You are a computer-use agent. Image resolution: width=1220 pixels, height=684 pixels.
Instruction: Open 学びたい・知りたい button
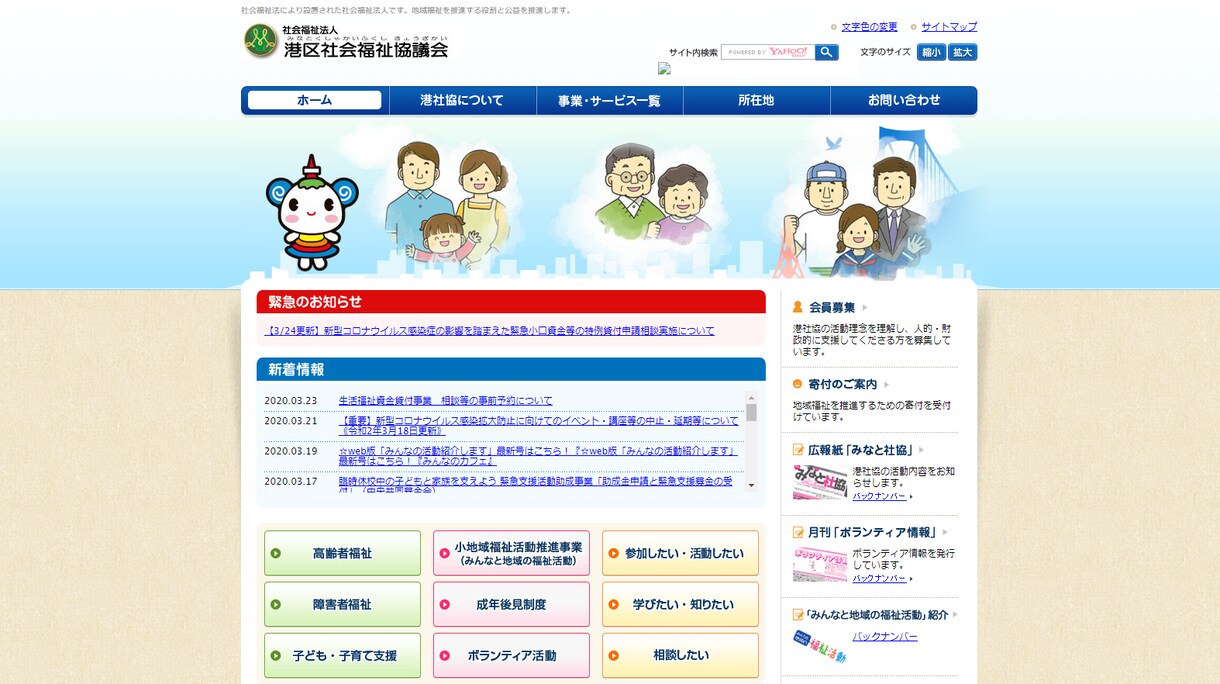(680, 604)
